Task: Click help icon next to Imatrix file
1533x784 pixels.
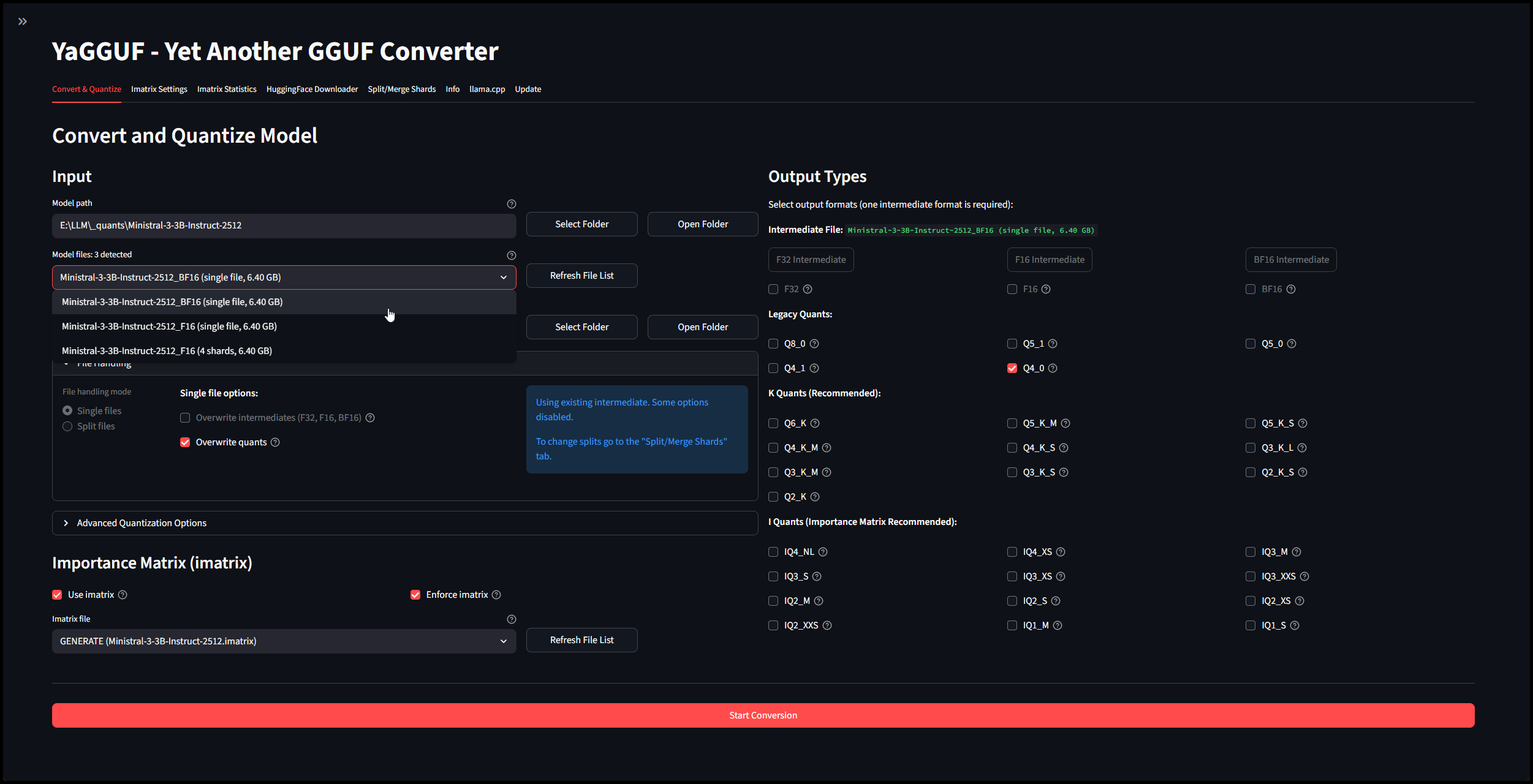Action: 511,619
